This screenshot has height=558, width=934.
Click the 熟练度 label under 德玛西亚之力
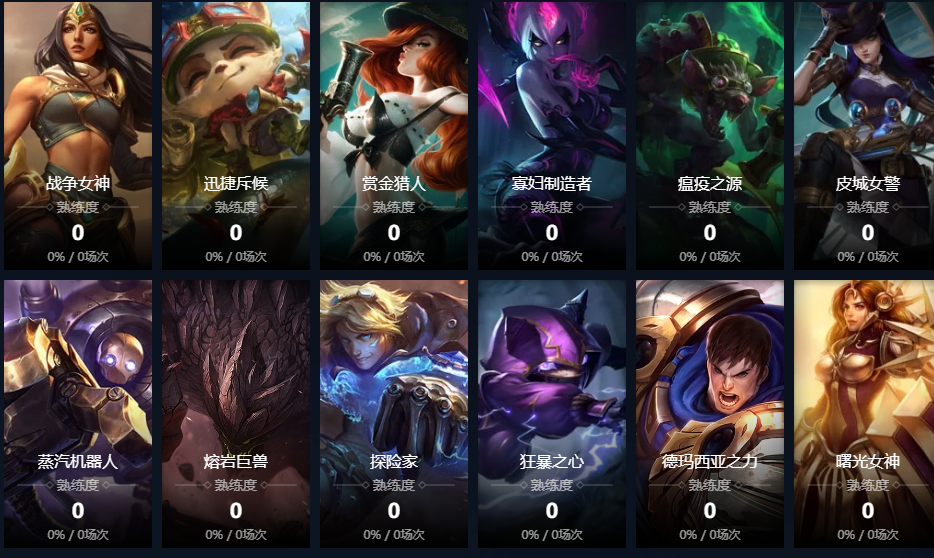(709, 485)
